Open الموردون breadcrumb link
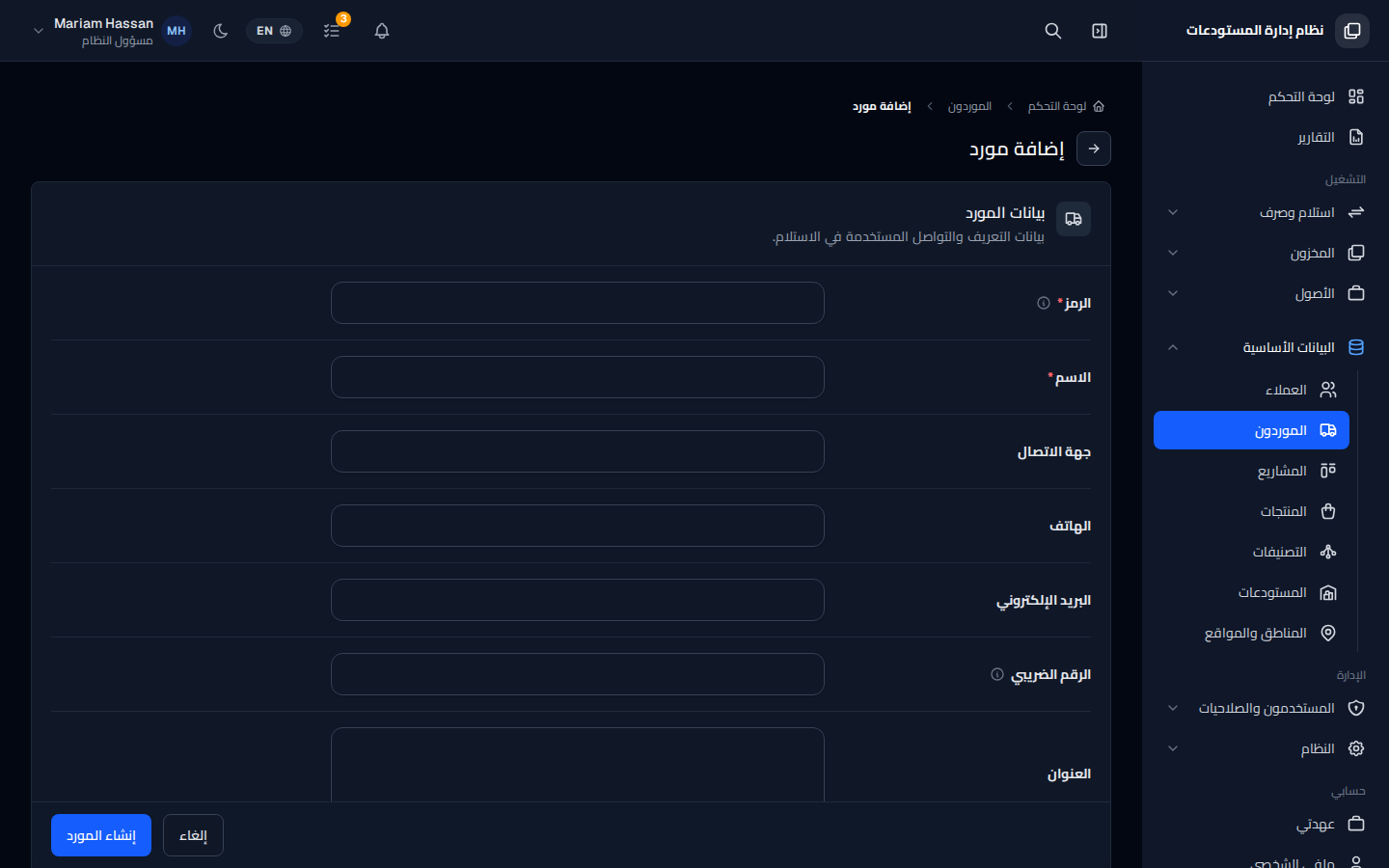Viewport: 1389px width, 868px height. pos(969,106)
